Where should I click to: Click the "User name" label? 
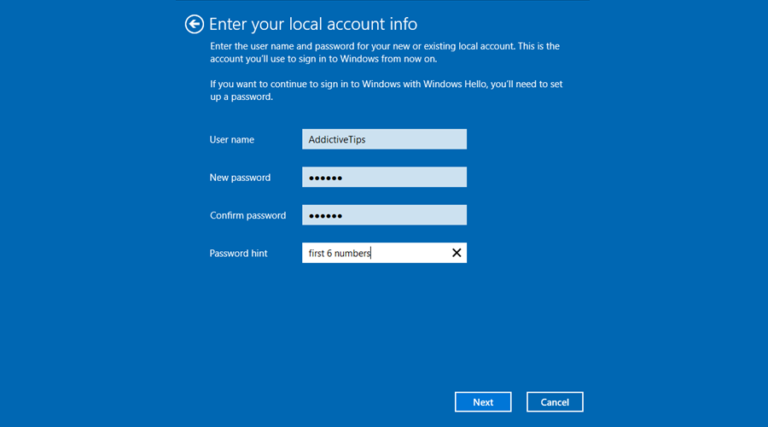click(x=232, y=140)
